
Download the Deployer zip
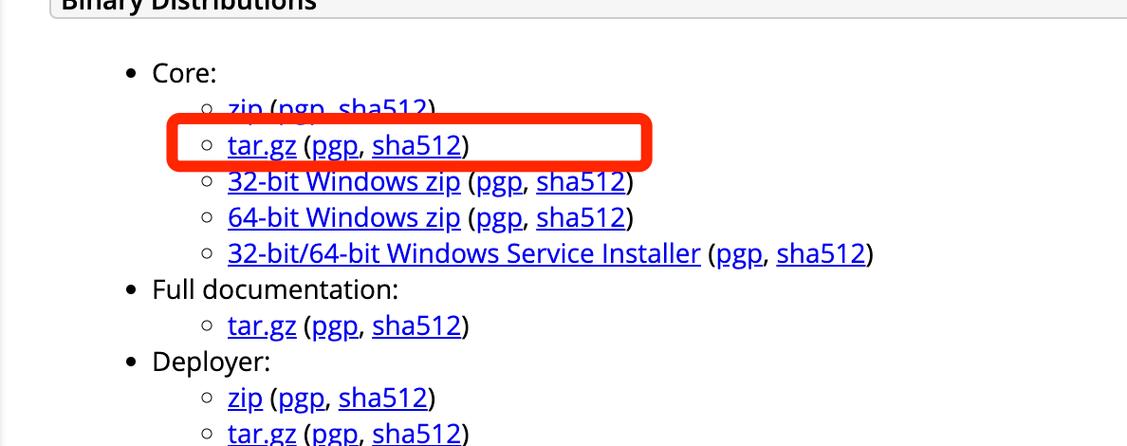tap(245, 398)
